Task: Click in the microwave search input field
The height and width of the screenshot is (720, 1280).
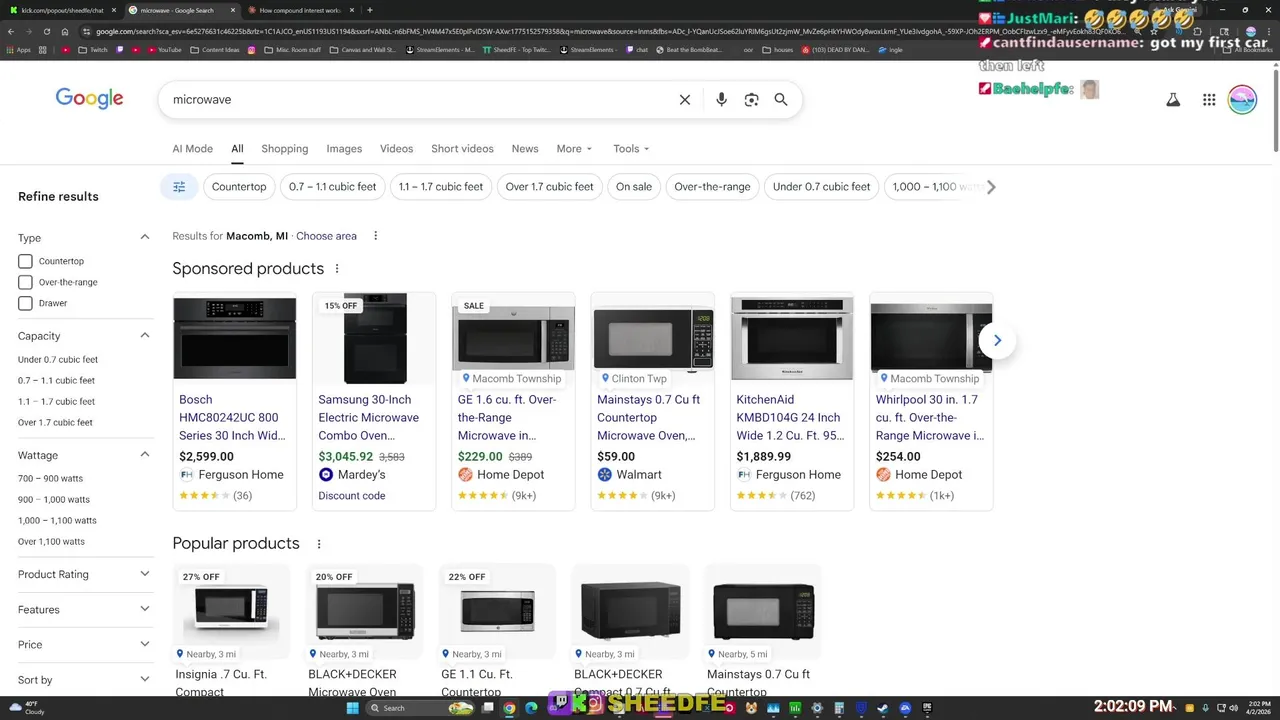Action: (x=420, y=100)
